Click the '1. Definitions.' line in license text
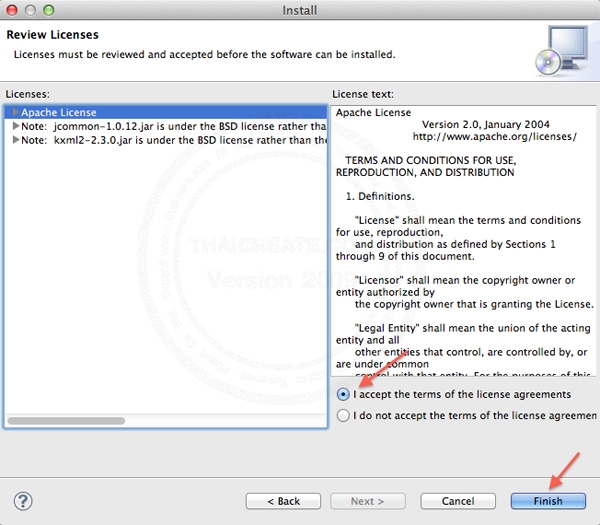600x525 pixels. (380, 196)
